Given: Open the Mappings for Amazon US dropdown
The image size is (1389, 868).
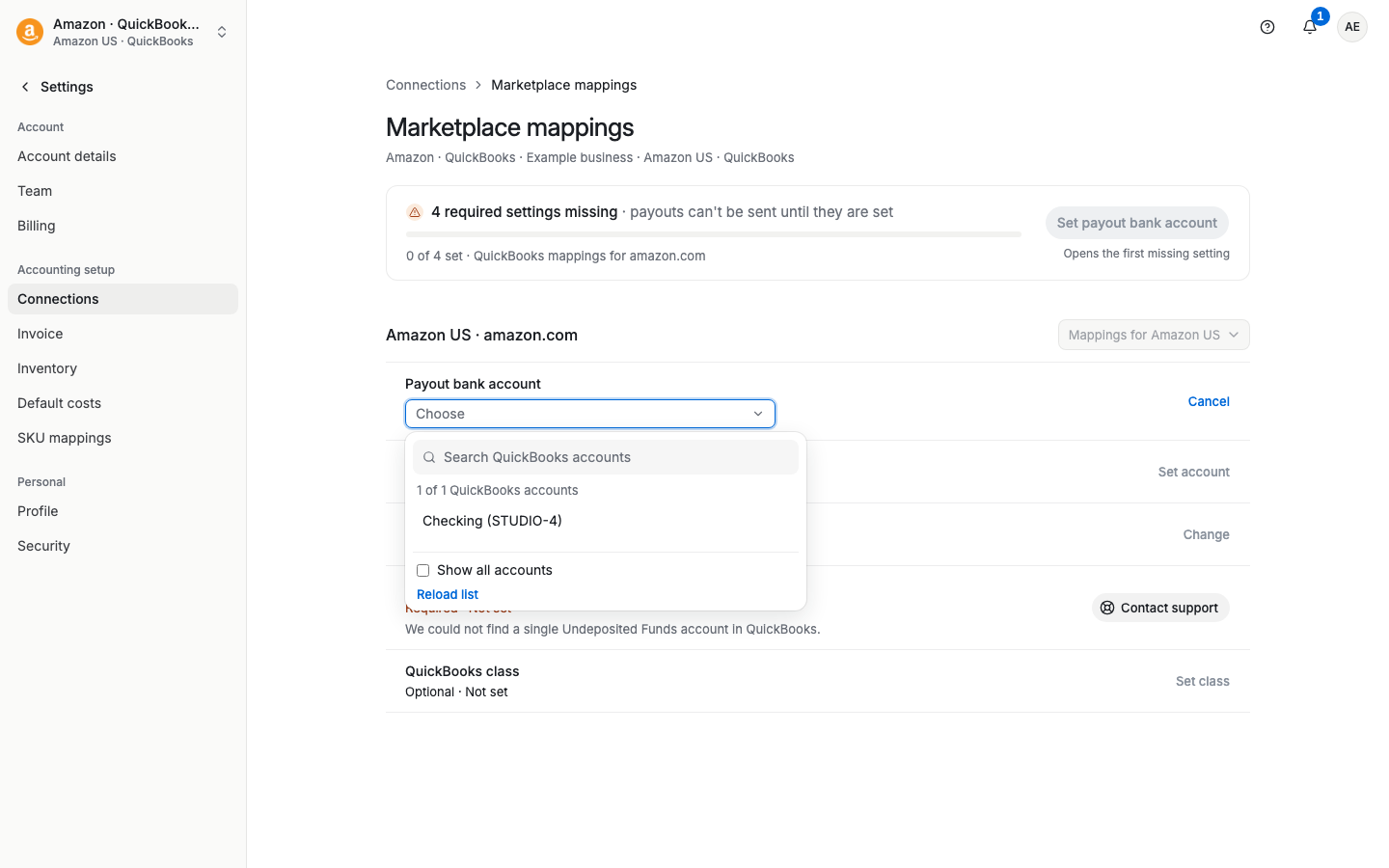Looking at the screenshot, I should pyautogui.click(x=1154, y=335).
